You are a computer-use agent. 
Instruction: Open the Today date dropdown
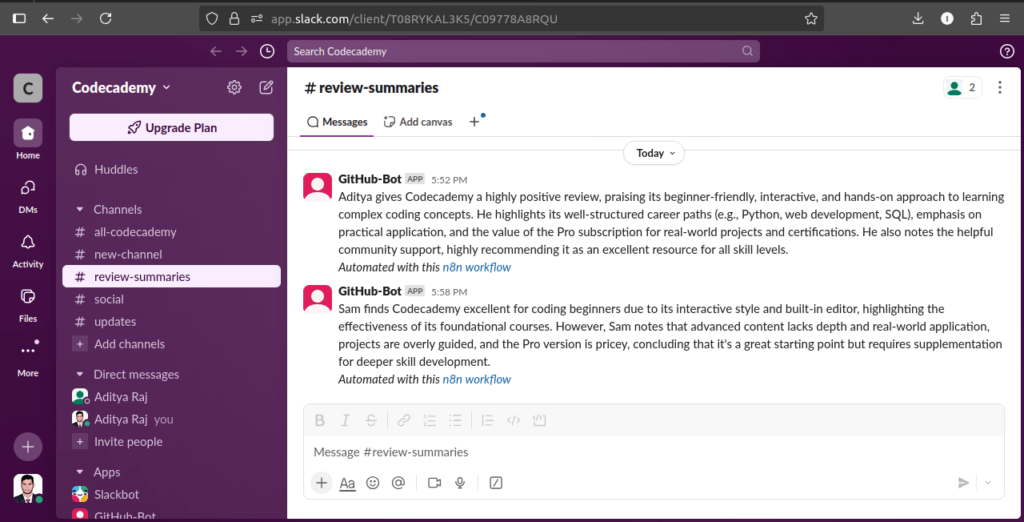[654, 153]
